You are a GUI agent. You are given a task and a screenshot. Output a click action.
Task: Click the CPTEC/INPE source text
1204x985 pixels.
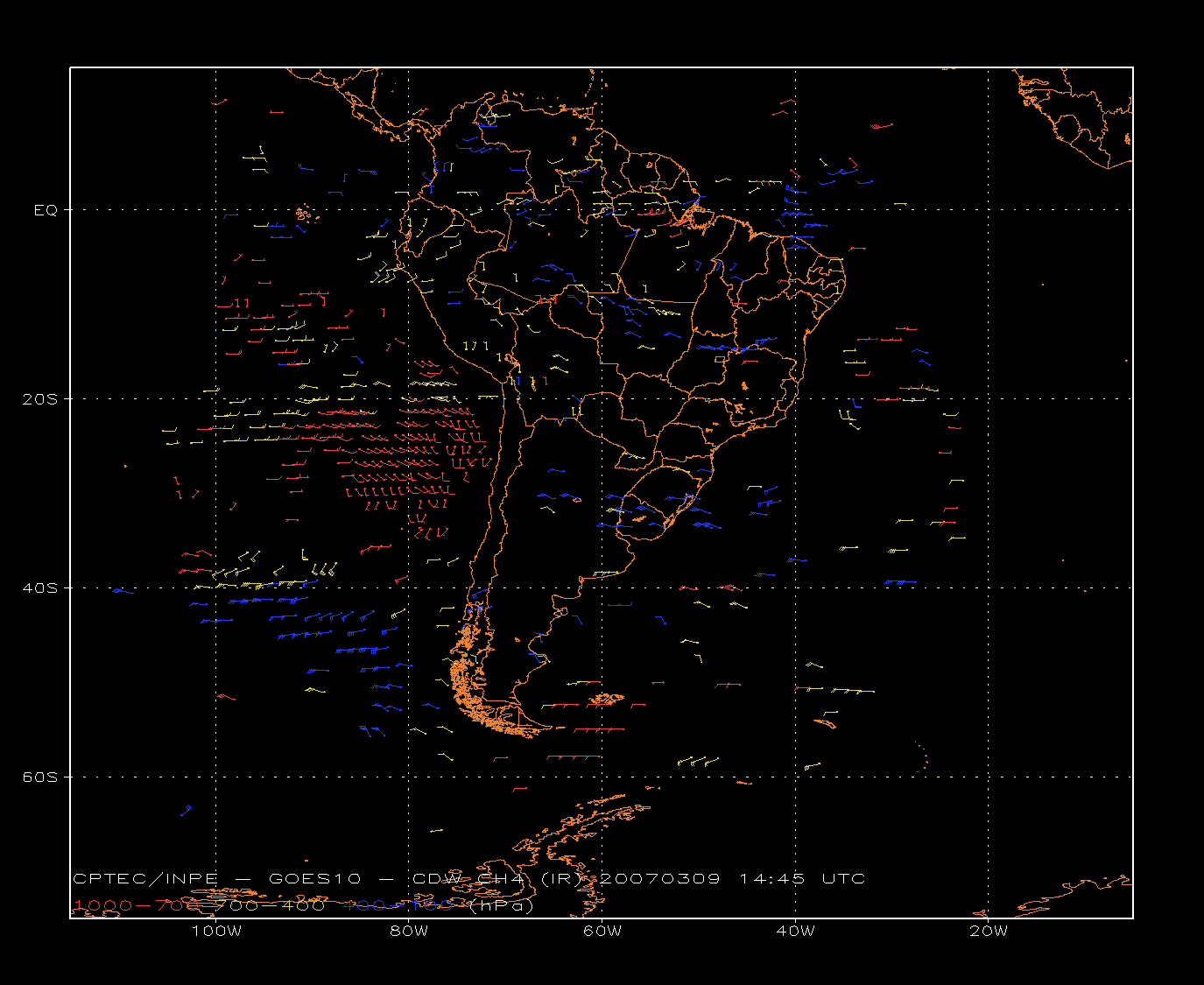point(145,879)
